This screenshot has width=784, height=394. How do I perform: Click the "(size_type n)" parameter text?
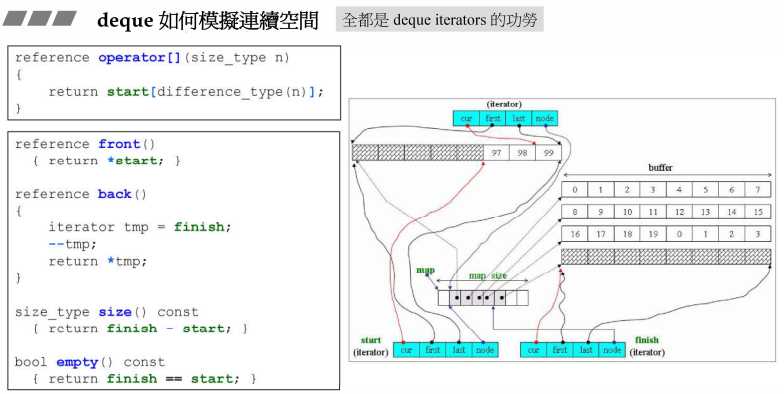click(237, 58)
